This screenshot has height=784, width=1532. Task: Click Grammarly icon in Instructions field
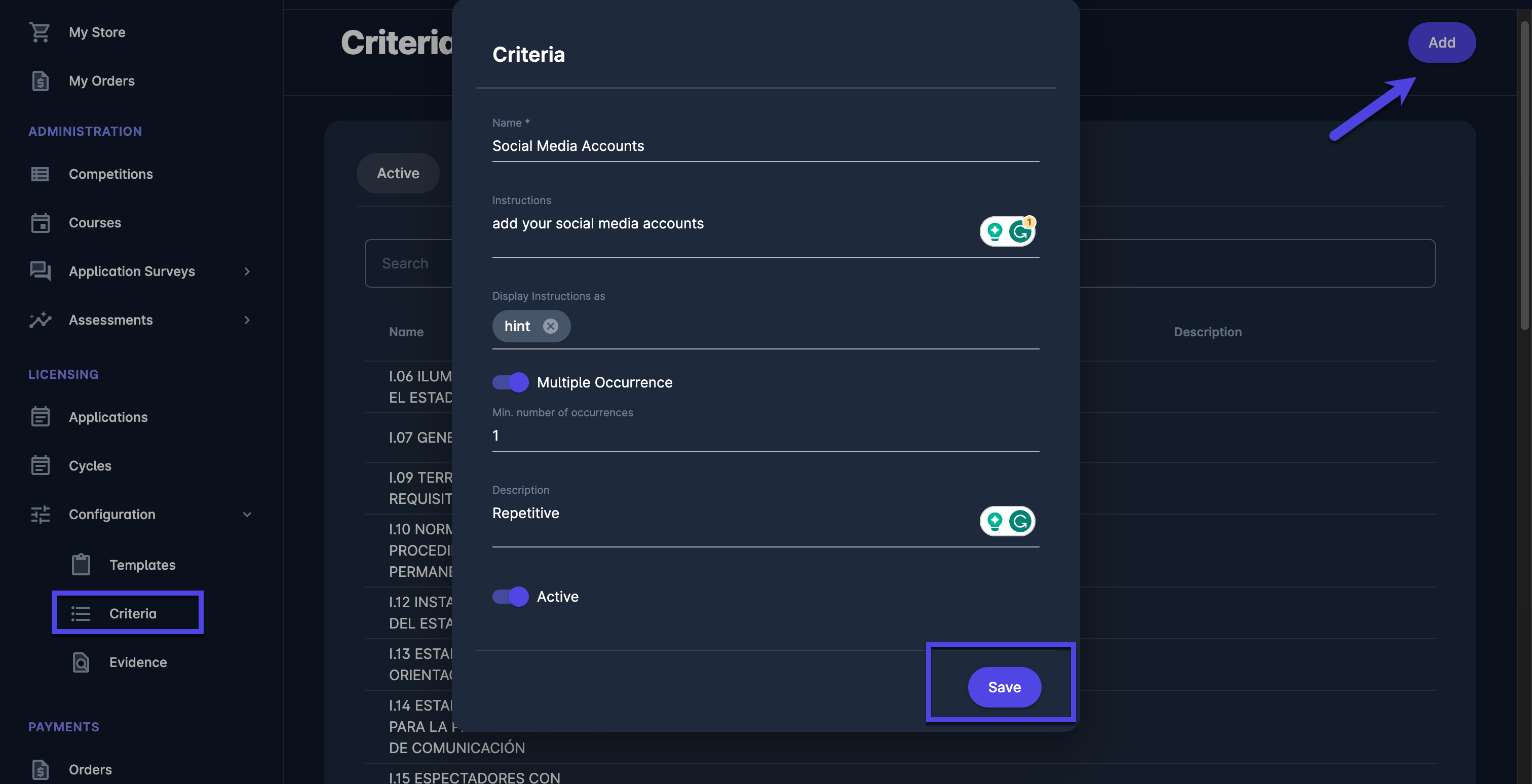click(x=1020, y=232)
